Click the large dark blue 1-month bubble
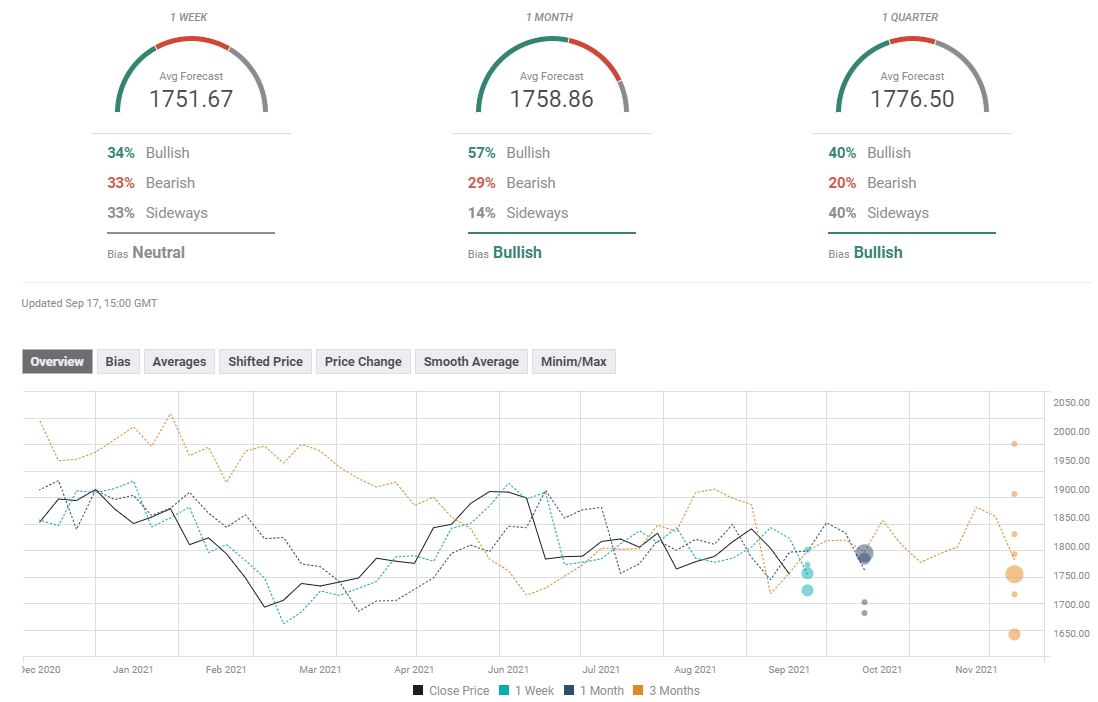1098x702 pixels. coord(864,554)
